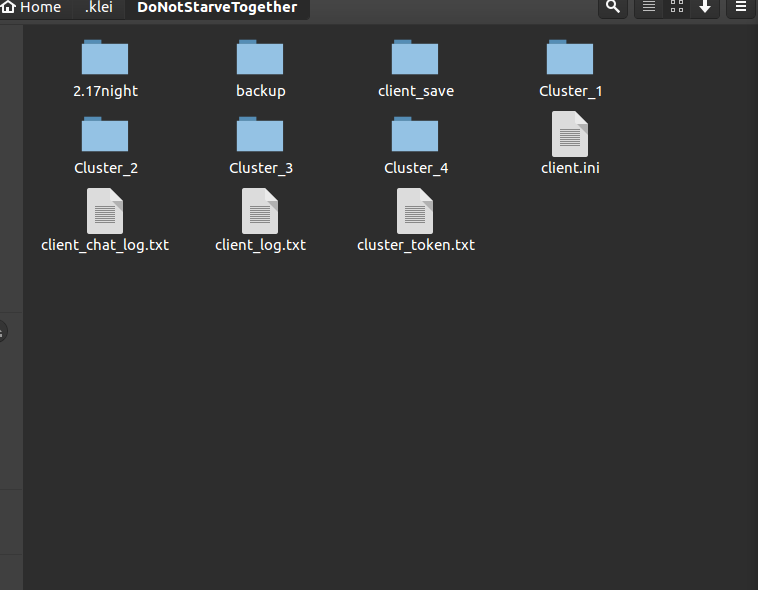
Task: Click the sidebar edge expander handle
Action: point(3,332)
